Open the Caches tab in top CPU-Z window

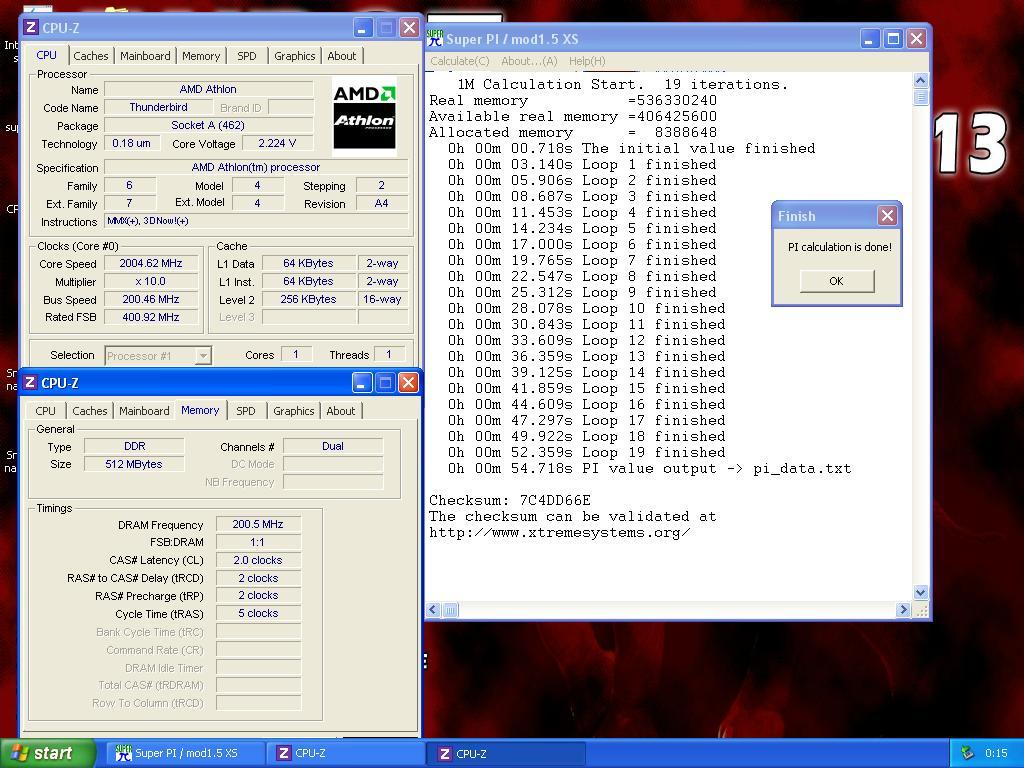coord(91,56)
